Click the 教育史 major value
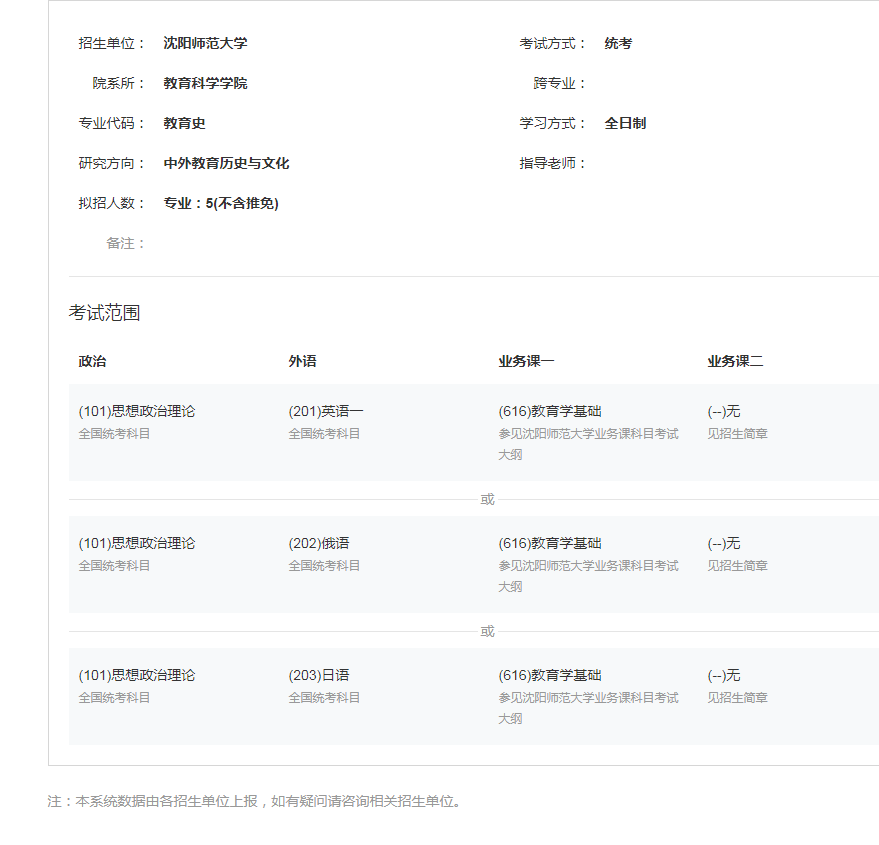This screenshot has height=845, width=879. tap(184, 123)
